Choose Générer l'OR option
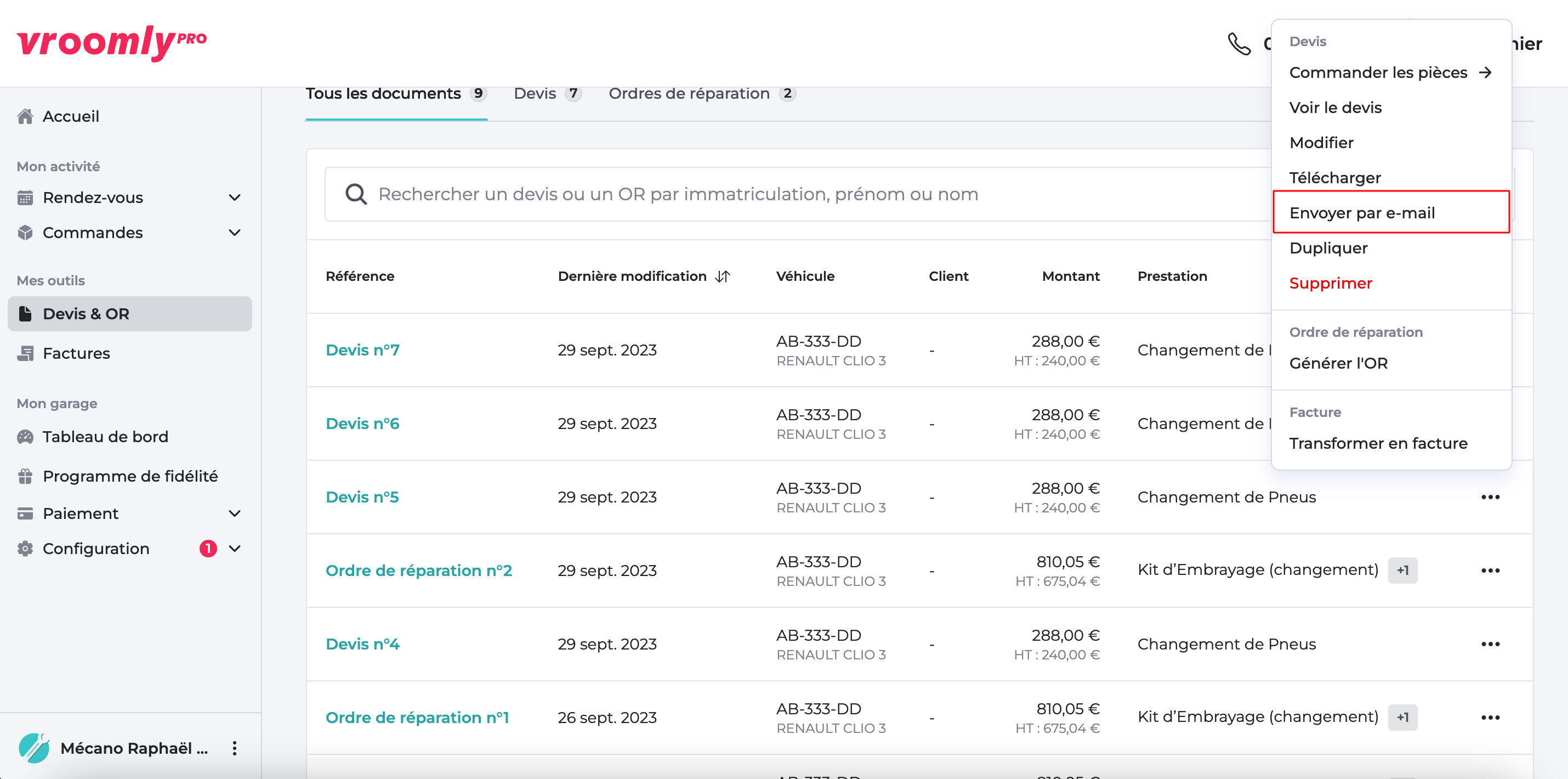1568x779 pixels. coord(1338,364)
